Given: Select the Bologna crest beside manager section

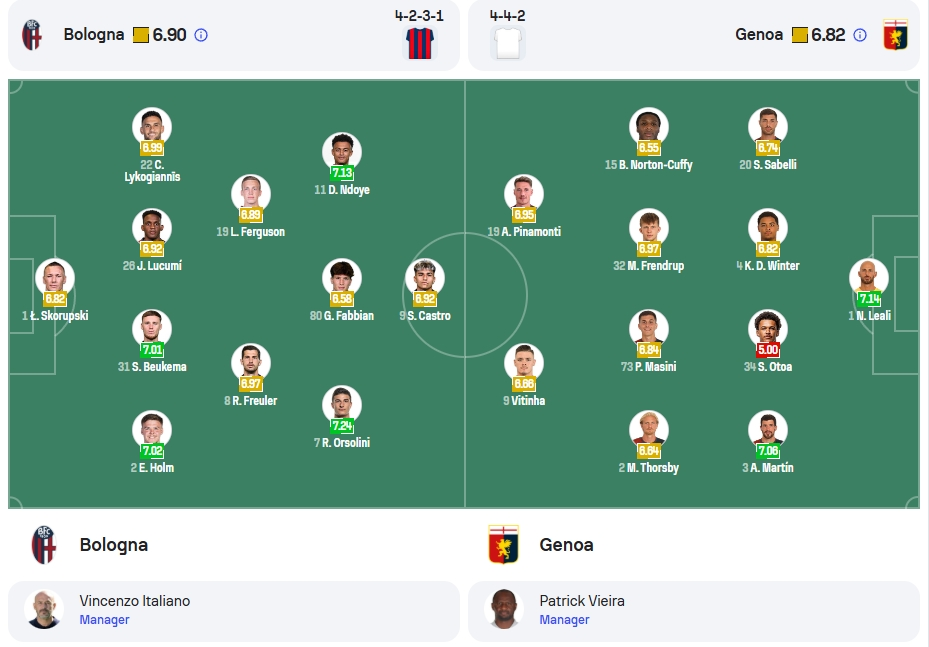Looking at the screenshot, I should point(44,544).
